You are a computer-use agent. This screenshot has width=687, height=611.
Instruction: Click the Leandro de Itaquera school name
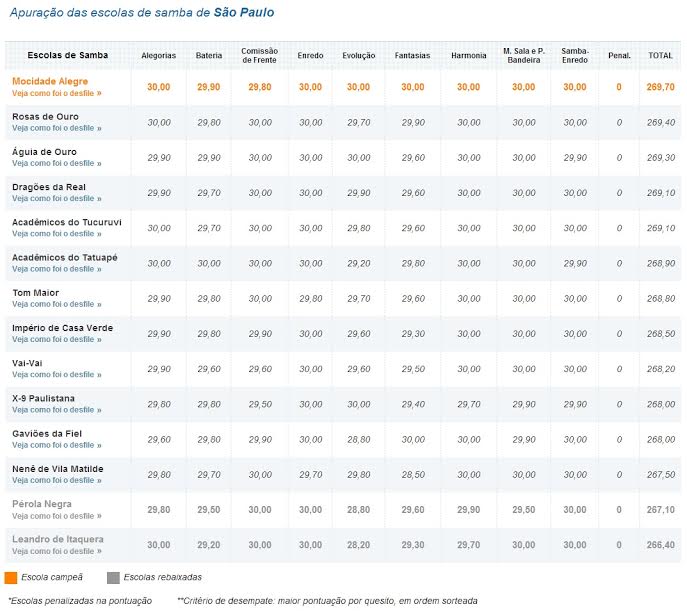pos(57,540)
